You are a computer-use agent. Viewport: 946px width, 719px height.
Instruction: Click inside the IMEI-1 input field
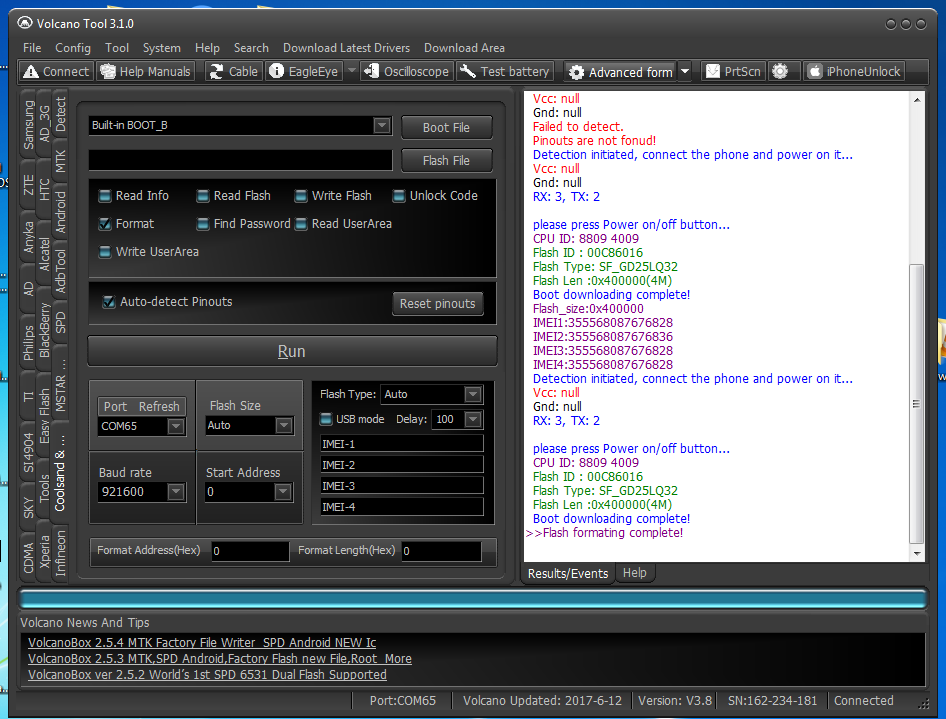[x=400, y=444]
